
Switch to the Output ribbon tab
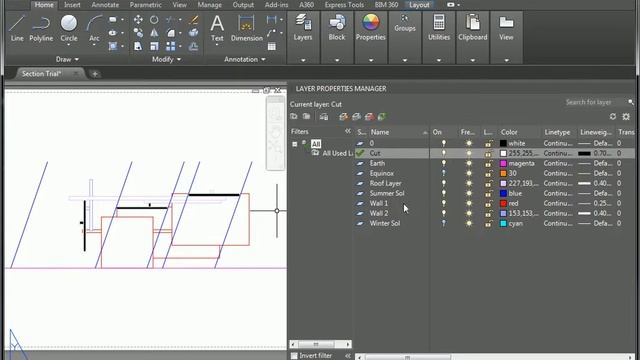243,5
